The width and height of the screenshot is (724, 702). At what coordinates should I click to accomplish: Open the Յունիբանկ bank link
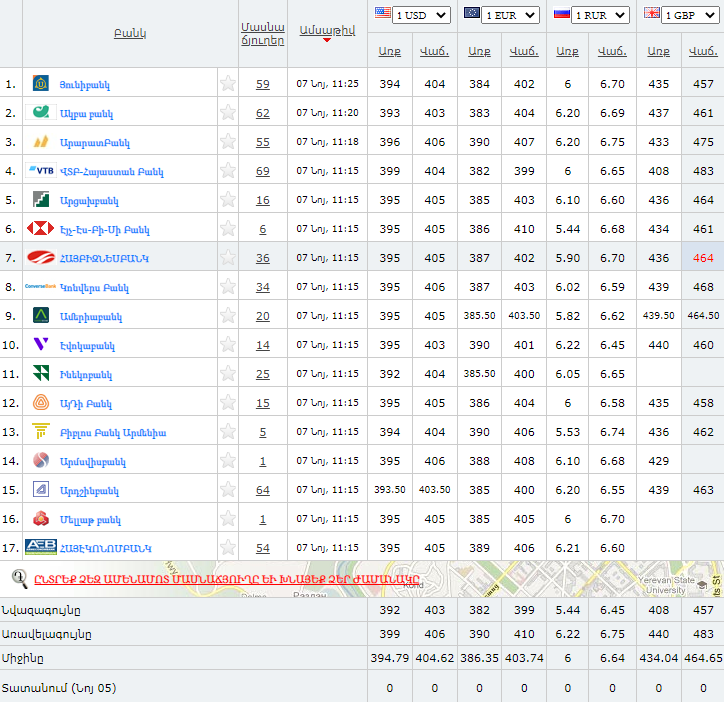click(84, 85)
